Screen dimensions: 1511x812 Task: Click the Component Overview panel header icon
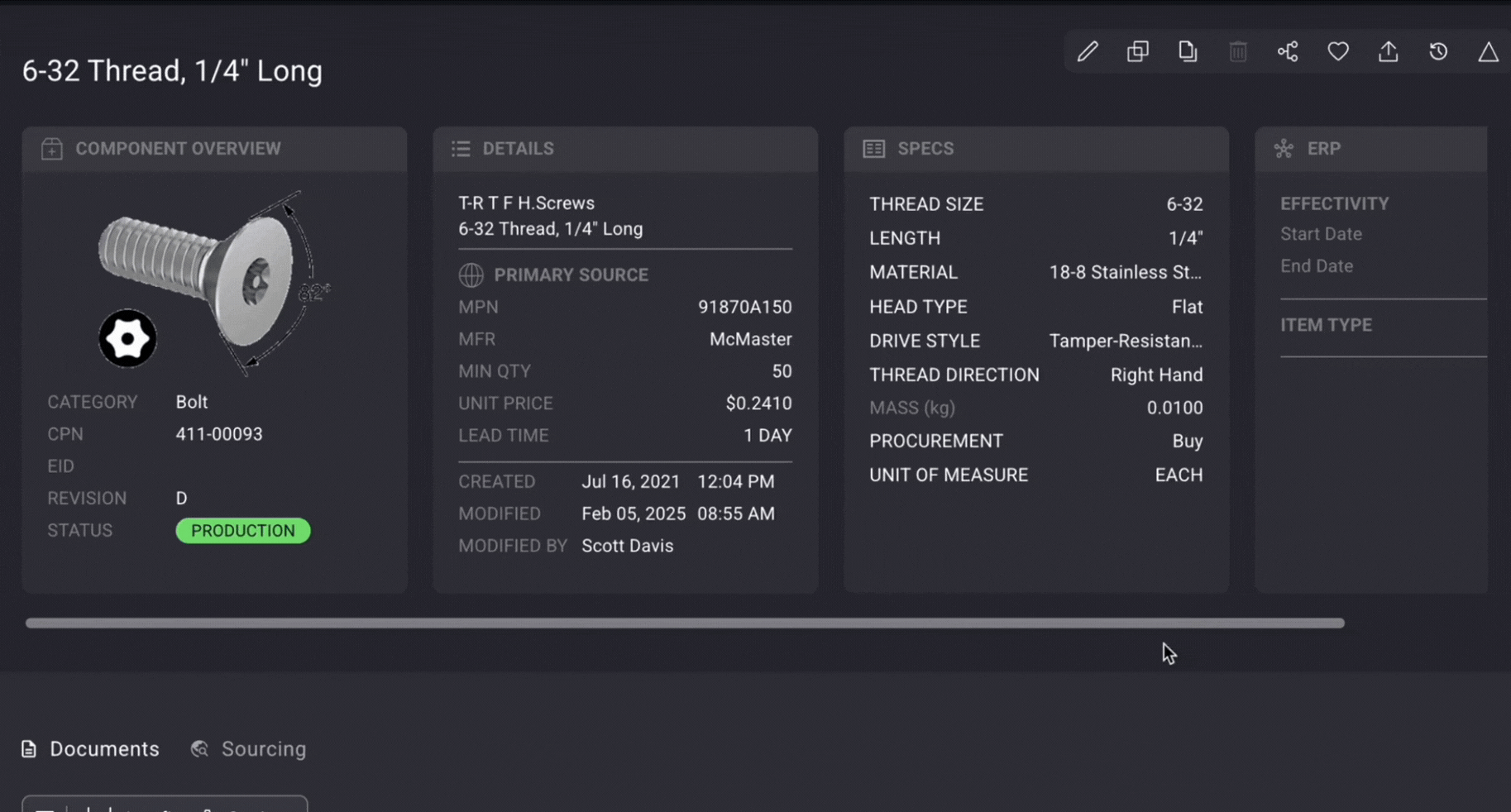click(52, 149)
